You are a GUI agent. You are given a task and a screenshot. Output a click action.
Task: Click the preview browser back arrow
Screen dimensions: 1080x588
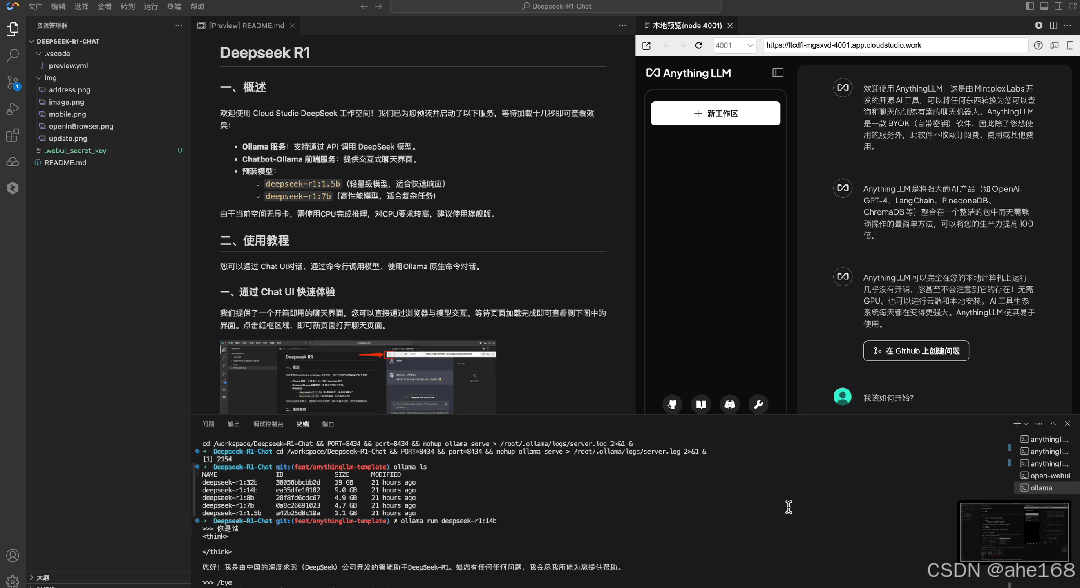point(666,45)
